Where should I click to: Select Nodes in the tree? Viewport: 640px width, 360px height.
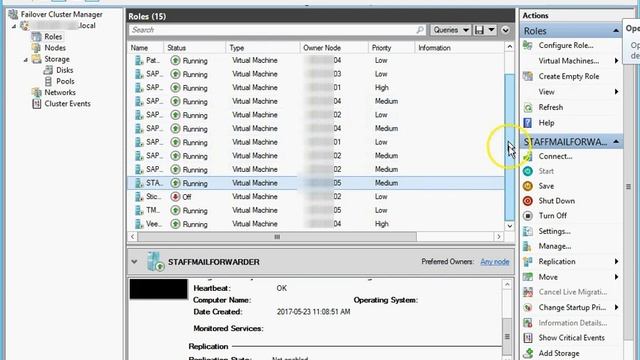(x=55, y=48)
